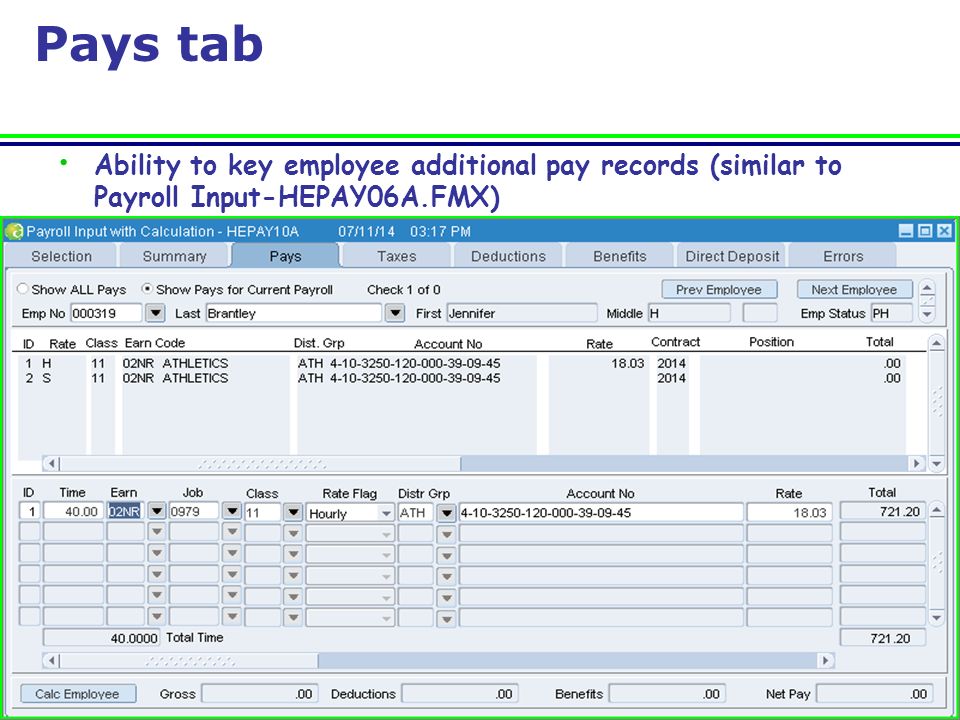Click the up arrow beside Next Employee

tap(928, 288)
